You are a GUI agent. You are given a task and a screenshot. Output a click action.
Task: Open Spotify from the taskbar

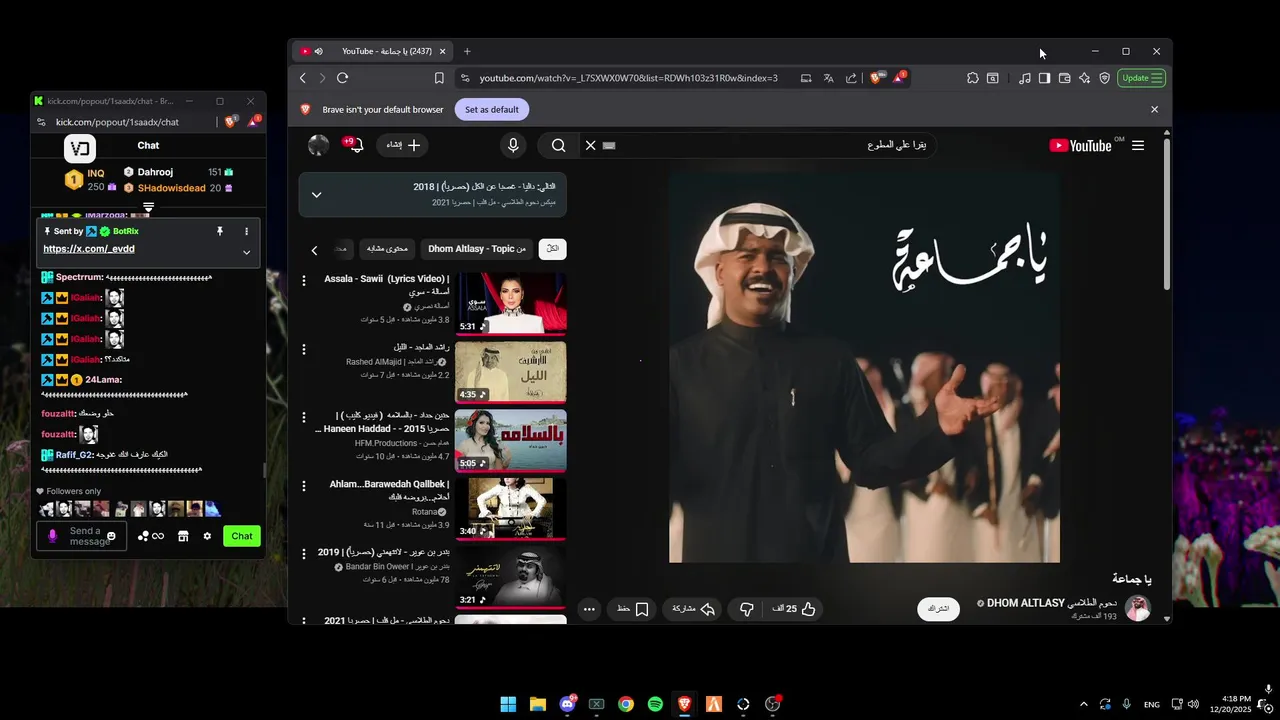click(655, 704)
